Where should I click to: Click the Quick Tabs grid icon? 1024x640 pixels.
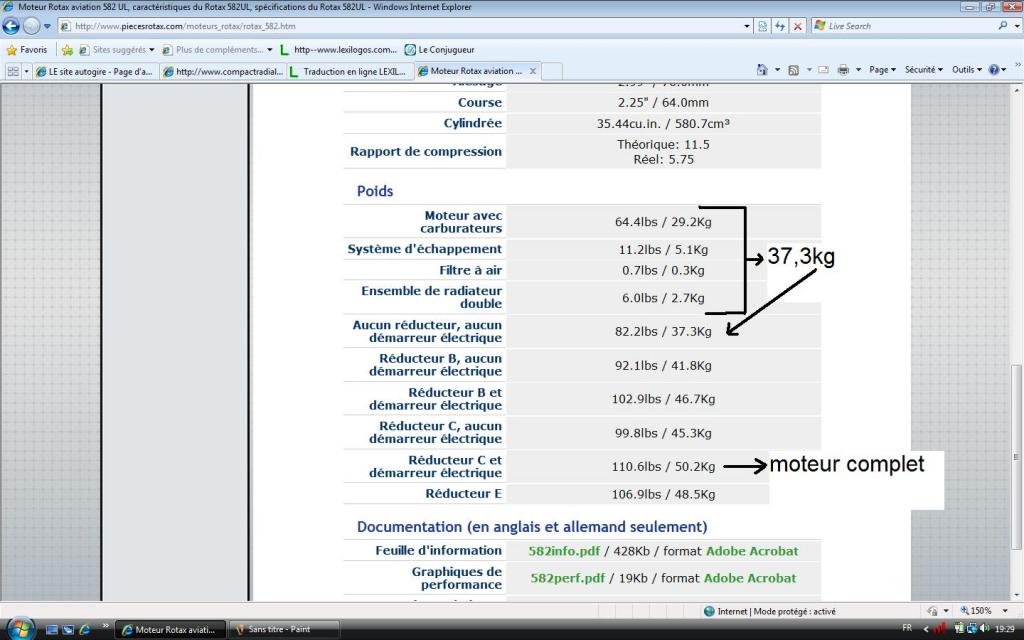[12, 71]
